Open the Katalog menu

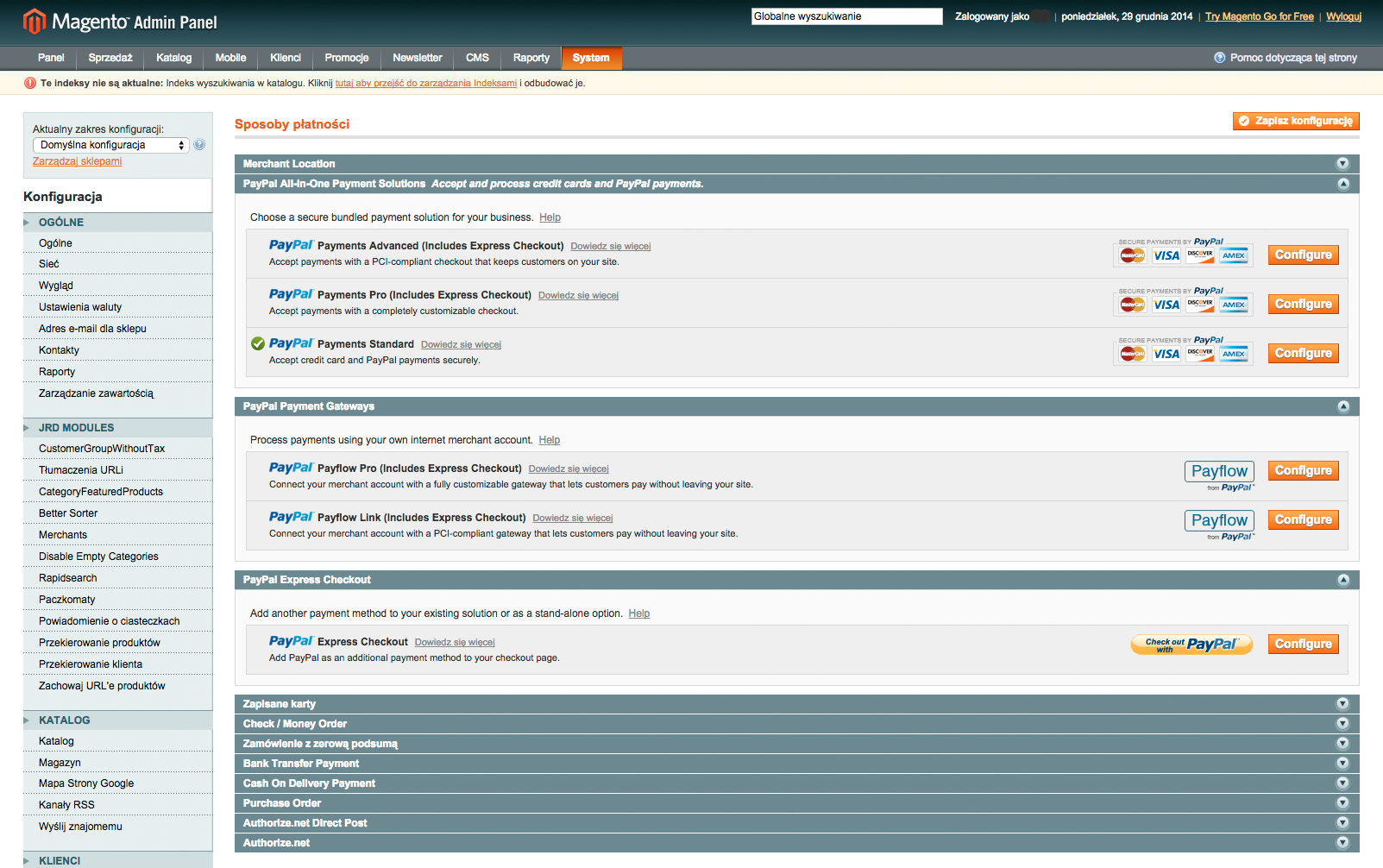pyautogui.click(x=173, y=58)
